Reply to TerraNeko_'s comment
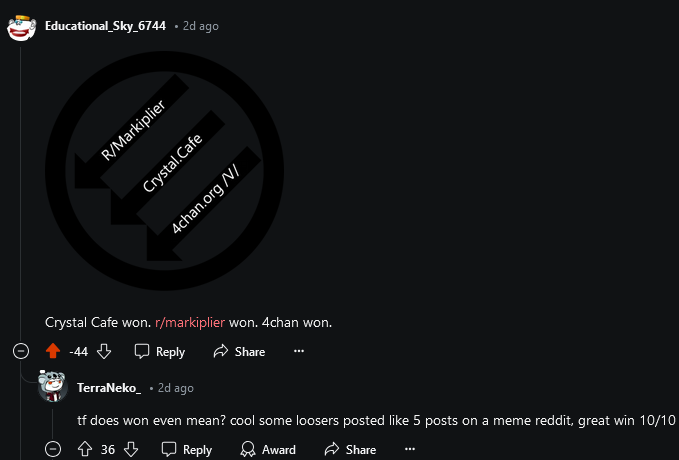Viewport: 679px width, 460px height. coord(187,450)
